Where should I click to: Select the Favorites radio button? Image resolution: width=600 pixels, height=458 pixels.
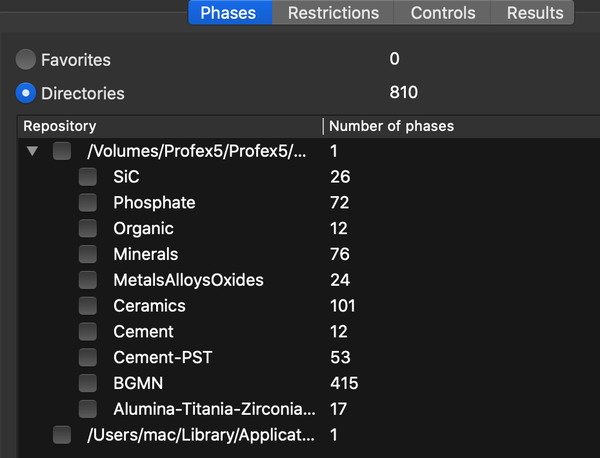(27, 60)
